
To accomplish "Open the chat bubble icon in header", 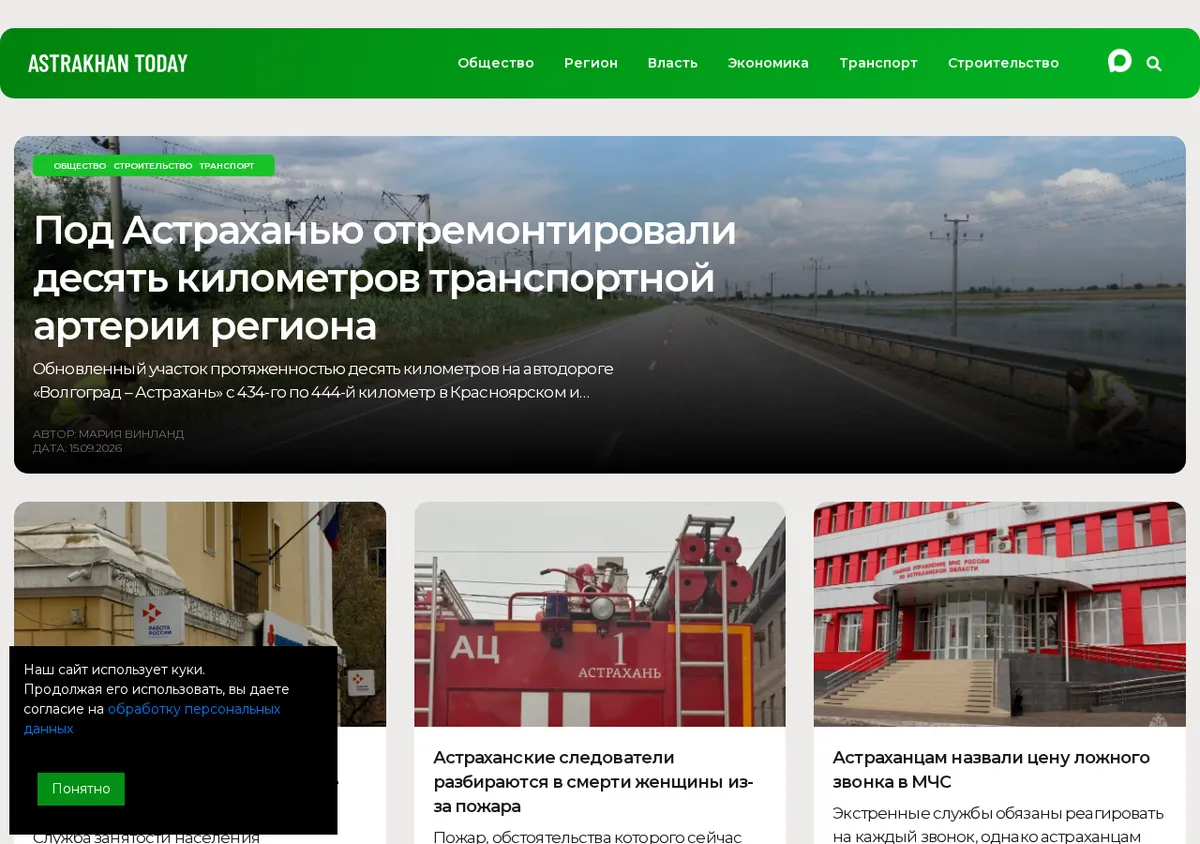I will [x=1120, y=62].
